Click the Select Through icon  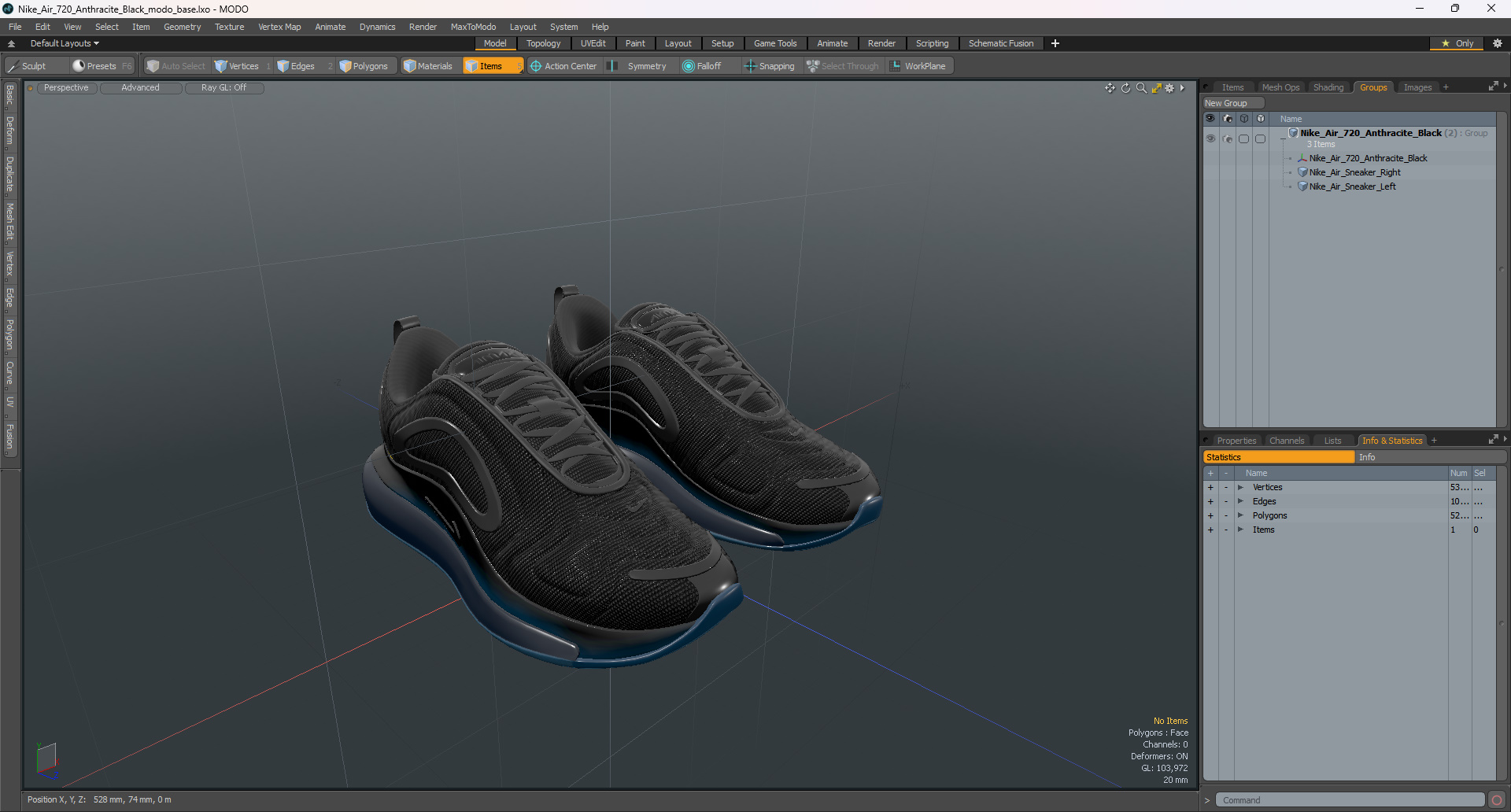[x=812, y=66]
